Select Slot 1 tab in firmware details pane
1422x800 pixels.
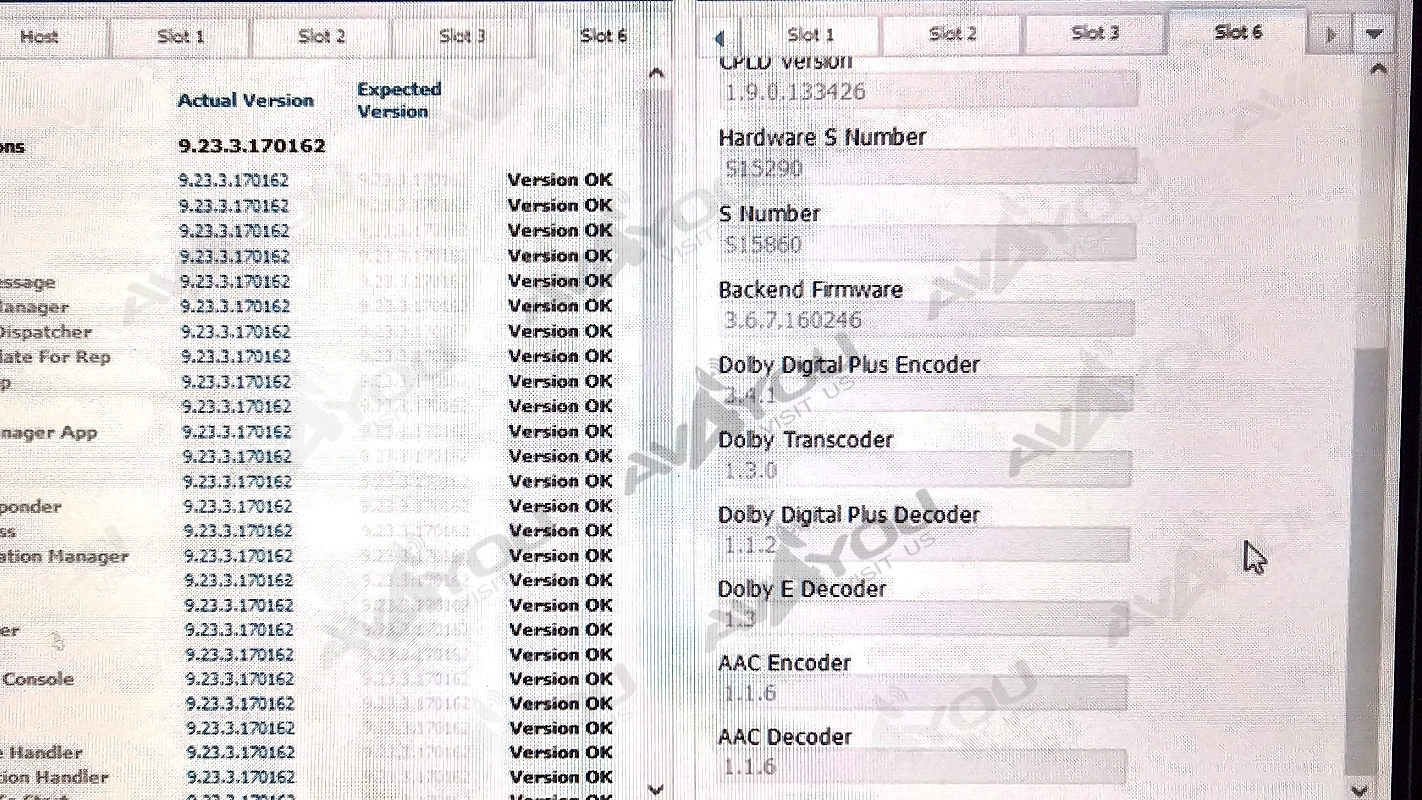(810, 35)
